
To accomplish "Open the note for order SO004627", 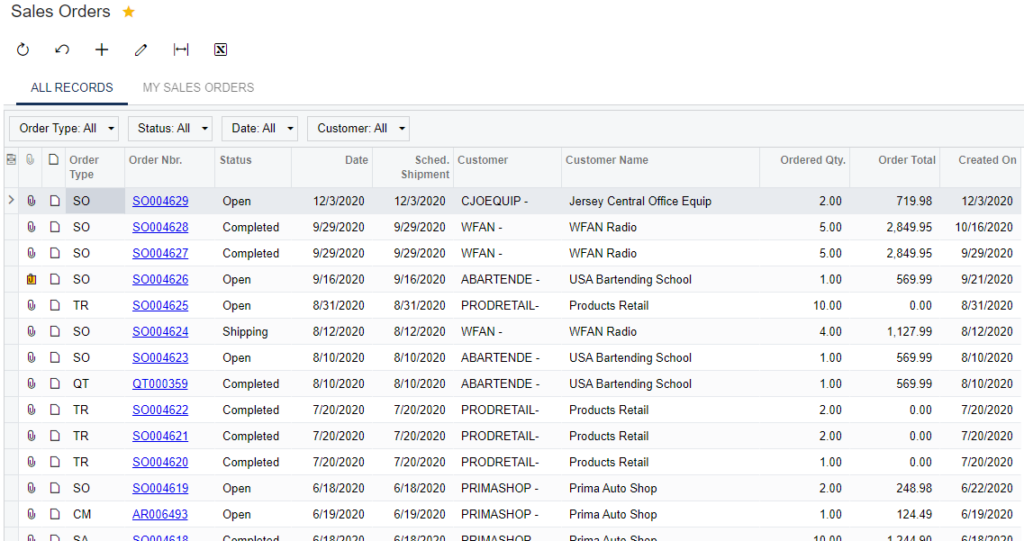I will (x=55, y=254).
